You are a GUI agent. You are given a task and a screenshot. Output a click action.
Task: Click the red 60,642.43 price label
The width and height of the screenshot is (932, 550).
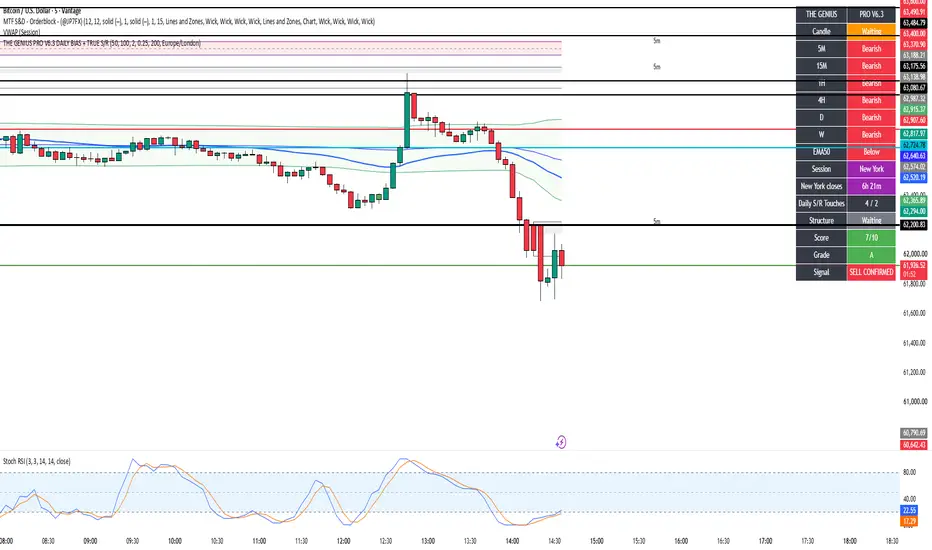click(914, 444)
